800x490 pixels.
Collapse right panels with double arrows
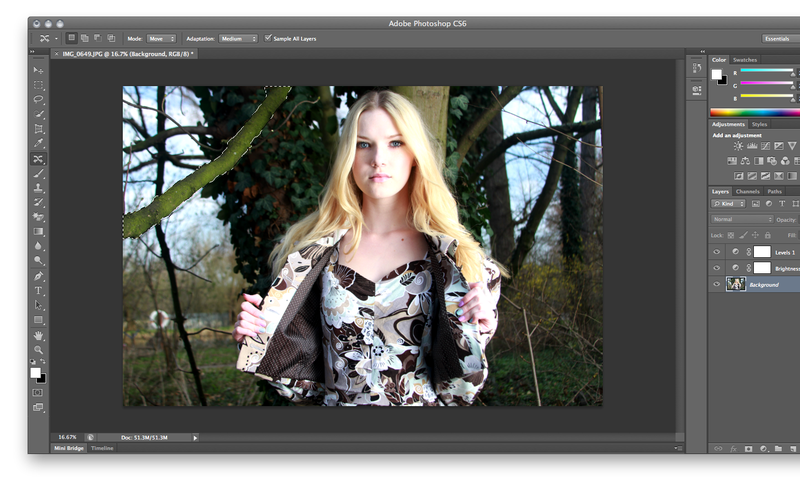(x=703, y=52)
